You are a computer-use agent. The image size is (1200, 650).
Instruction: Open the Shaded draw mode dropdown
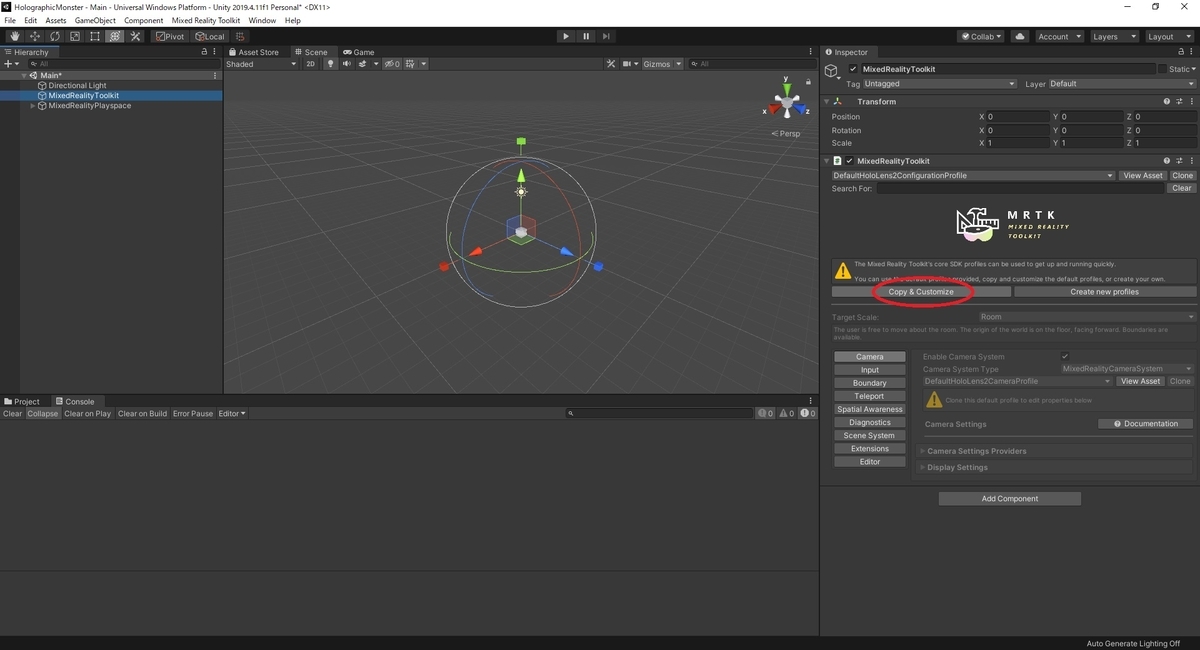pyautogui.click(x=262, y=64)
